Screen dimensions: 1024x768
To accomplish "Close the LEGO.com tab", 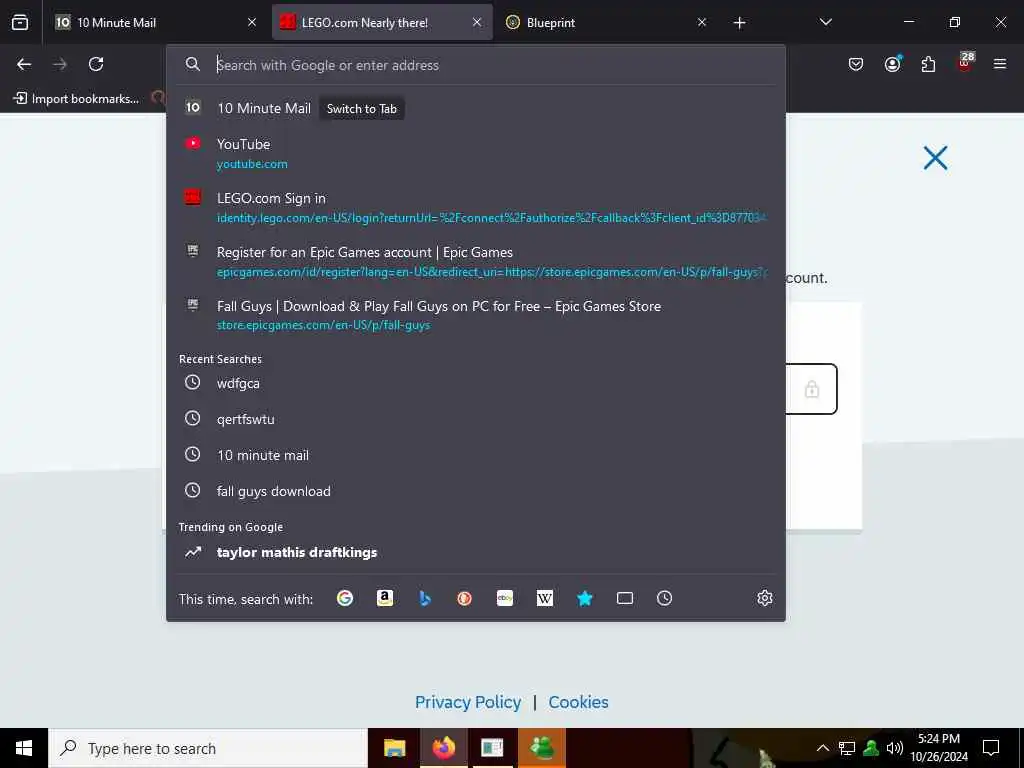I will [x=477, y=22].
